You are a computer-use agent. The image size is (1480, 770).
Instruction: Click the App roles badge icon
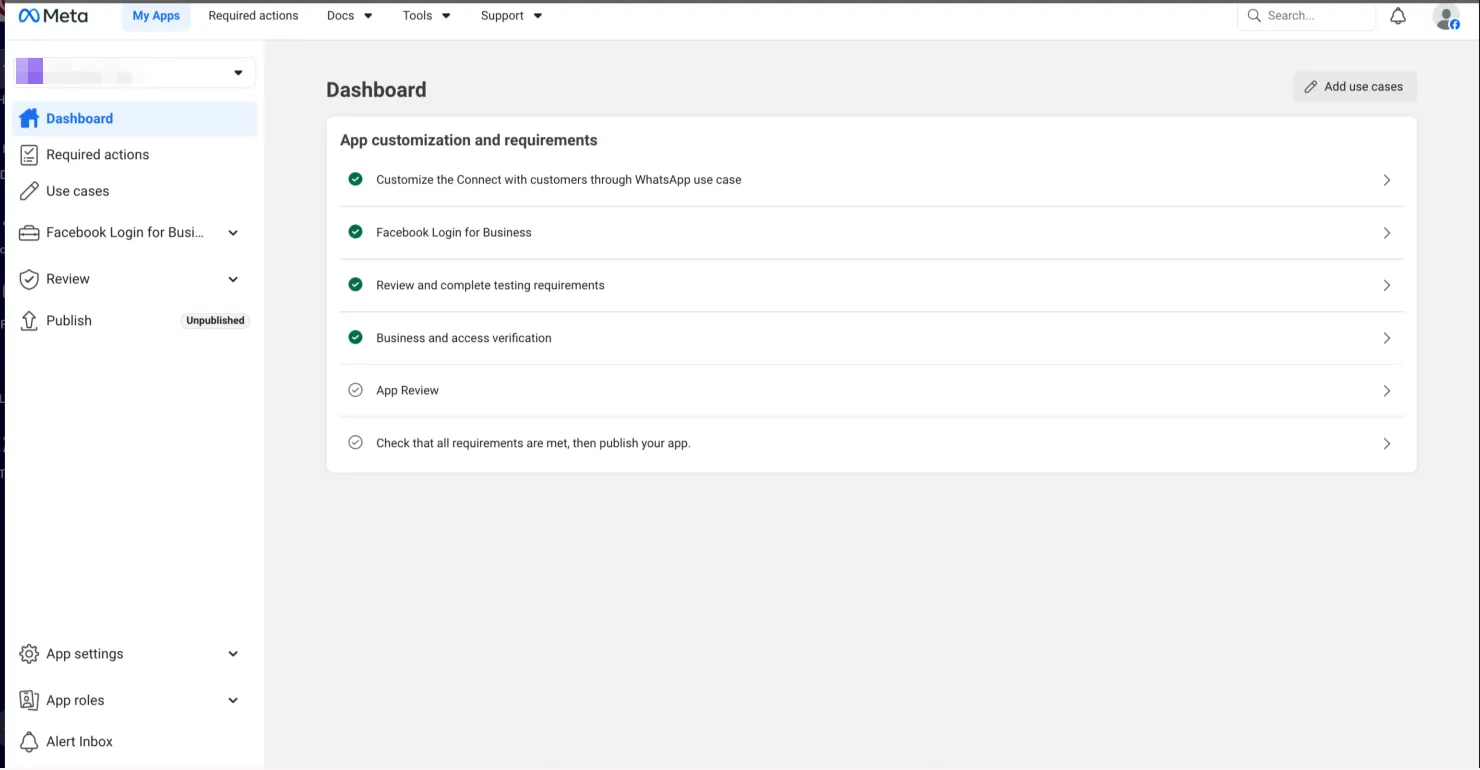coord(29,701)
